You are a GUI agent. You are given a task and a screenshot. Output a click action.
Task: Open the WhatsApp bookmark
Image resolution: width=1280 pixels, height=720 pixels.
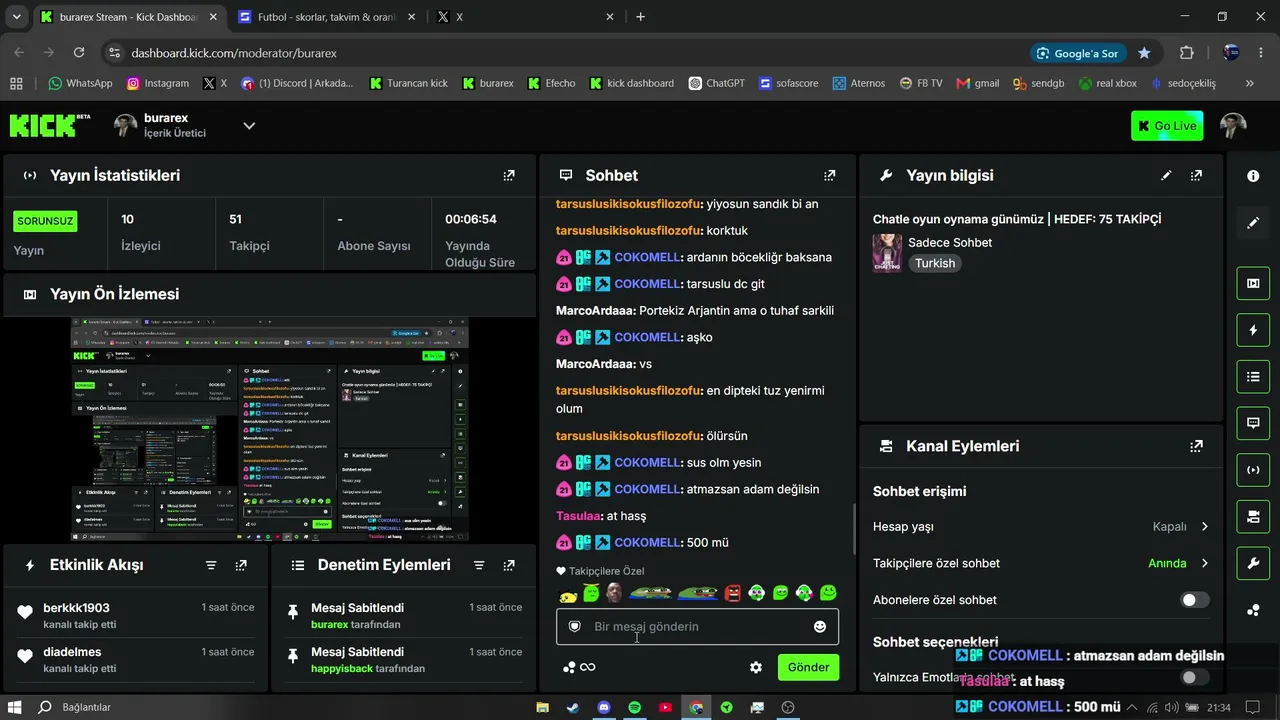(80, 83)
